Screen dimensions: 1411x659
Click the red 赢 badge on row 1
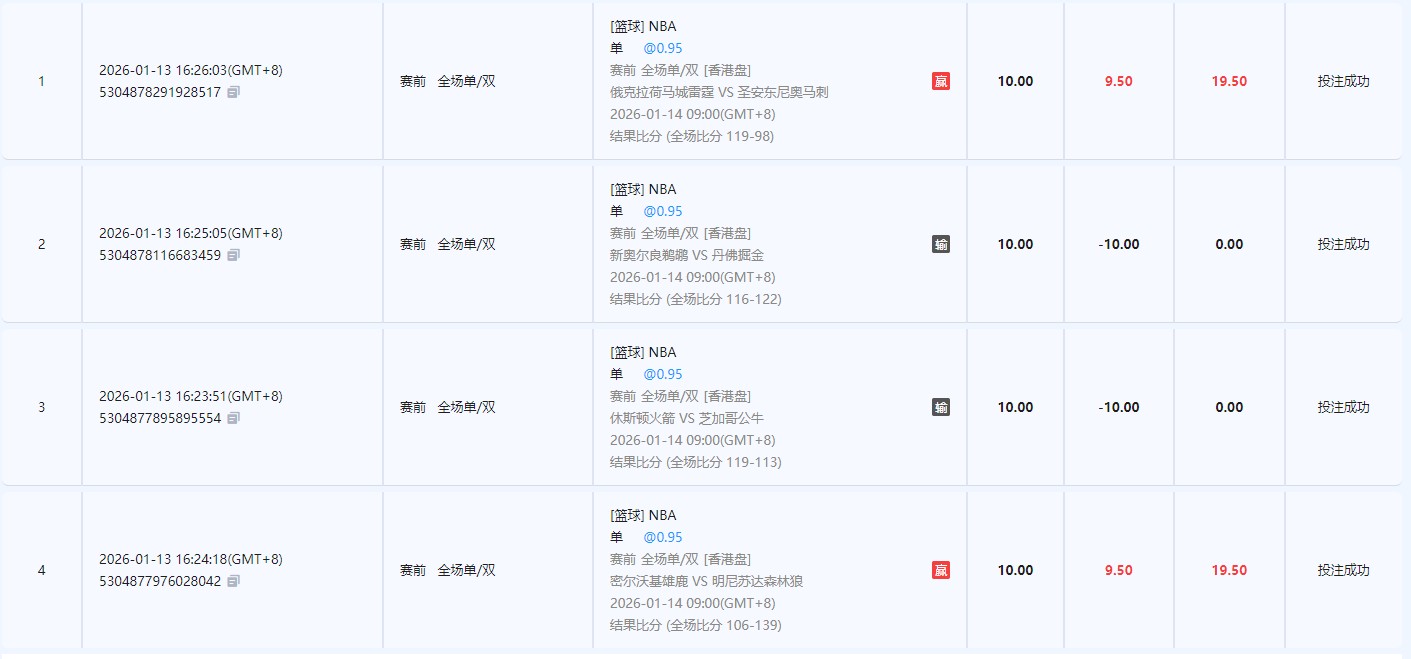[x=940, y=81]
